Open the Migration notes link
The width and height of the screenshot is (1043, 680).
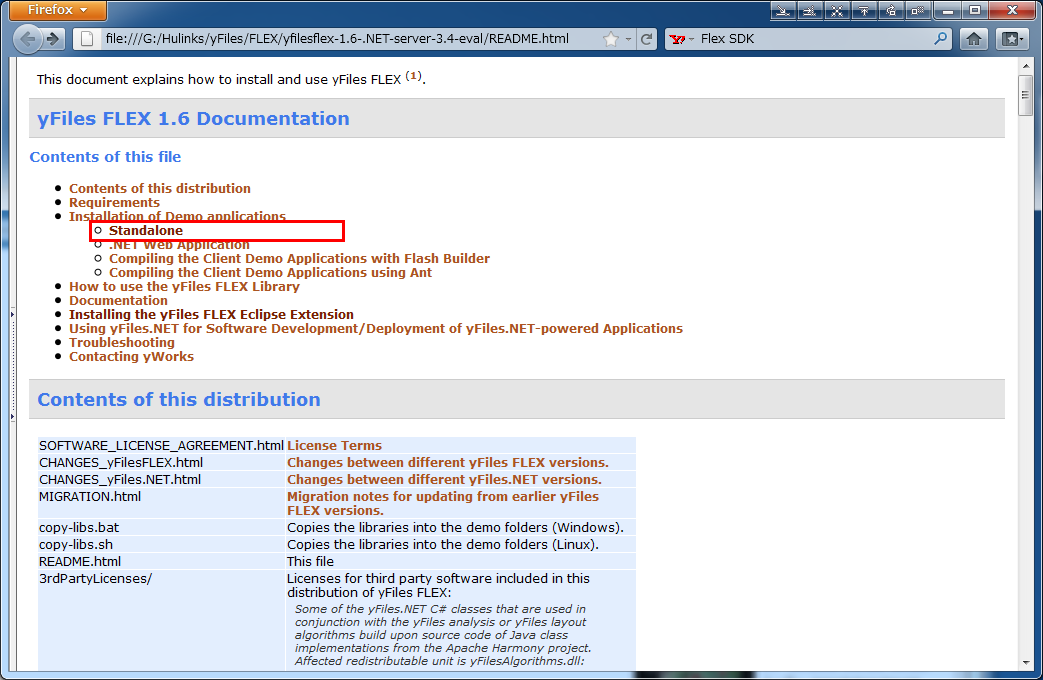443,504
